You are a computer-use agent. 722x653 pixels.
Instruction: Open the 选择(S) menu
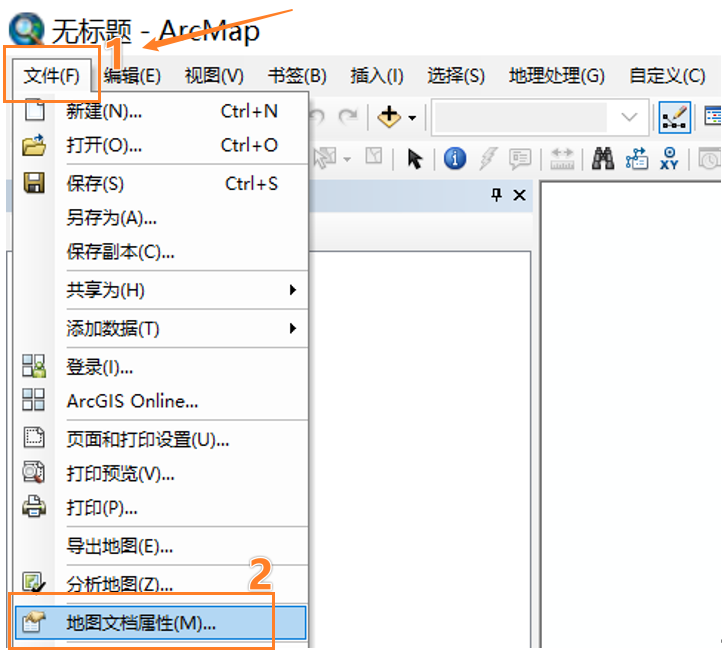tap(456, 76)
